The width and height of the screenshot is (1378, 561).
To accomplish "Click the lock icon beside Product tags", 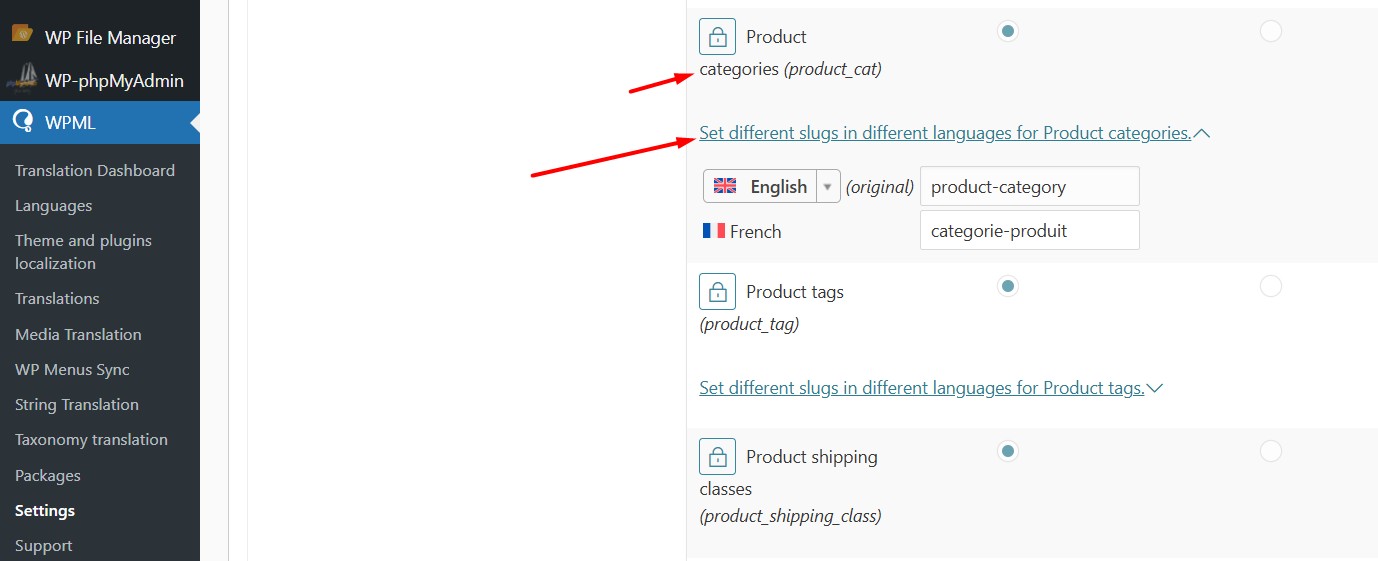I will [717, 292].
